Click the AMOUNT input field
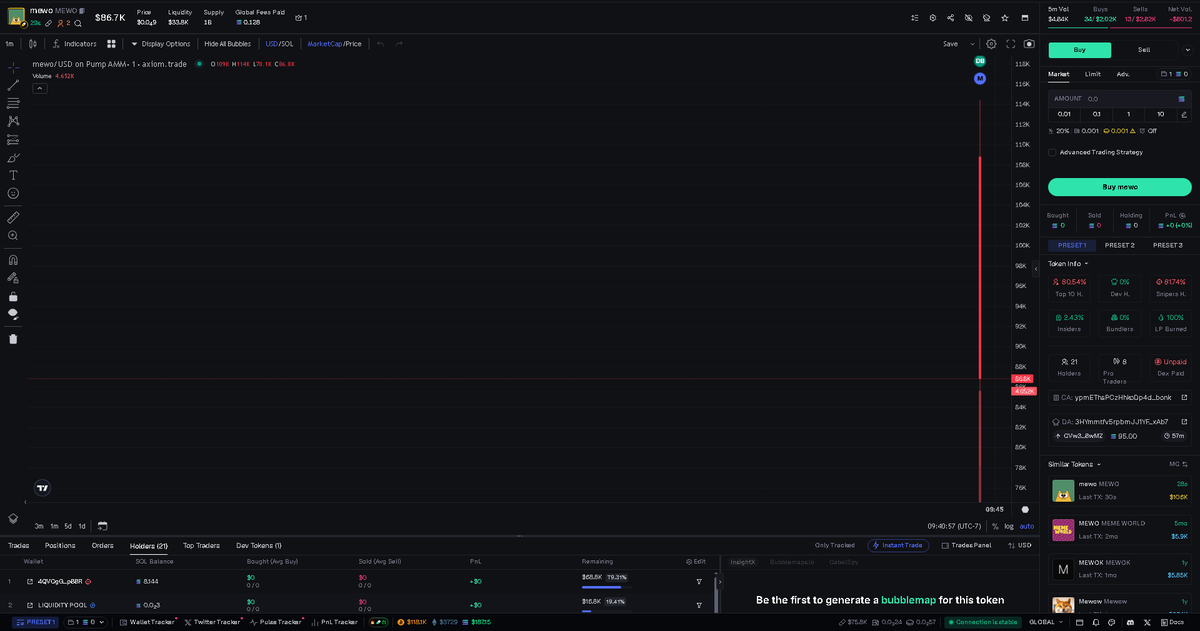 click(1120, 98)
